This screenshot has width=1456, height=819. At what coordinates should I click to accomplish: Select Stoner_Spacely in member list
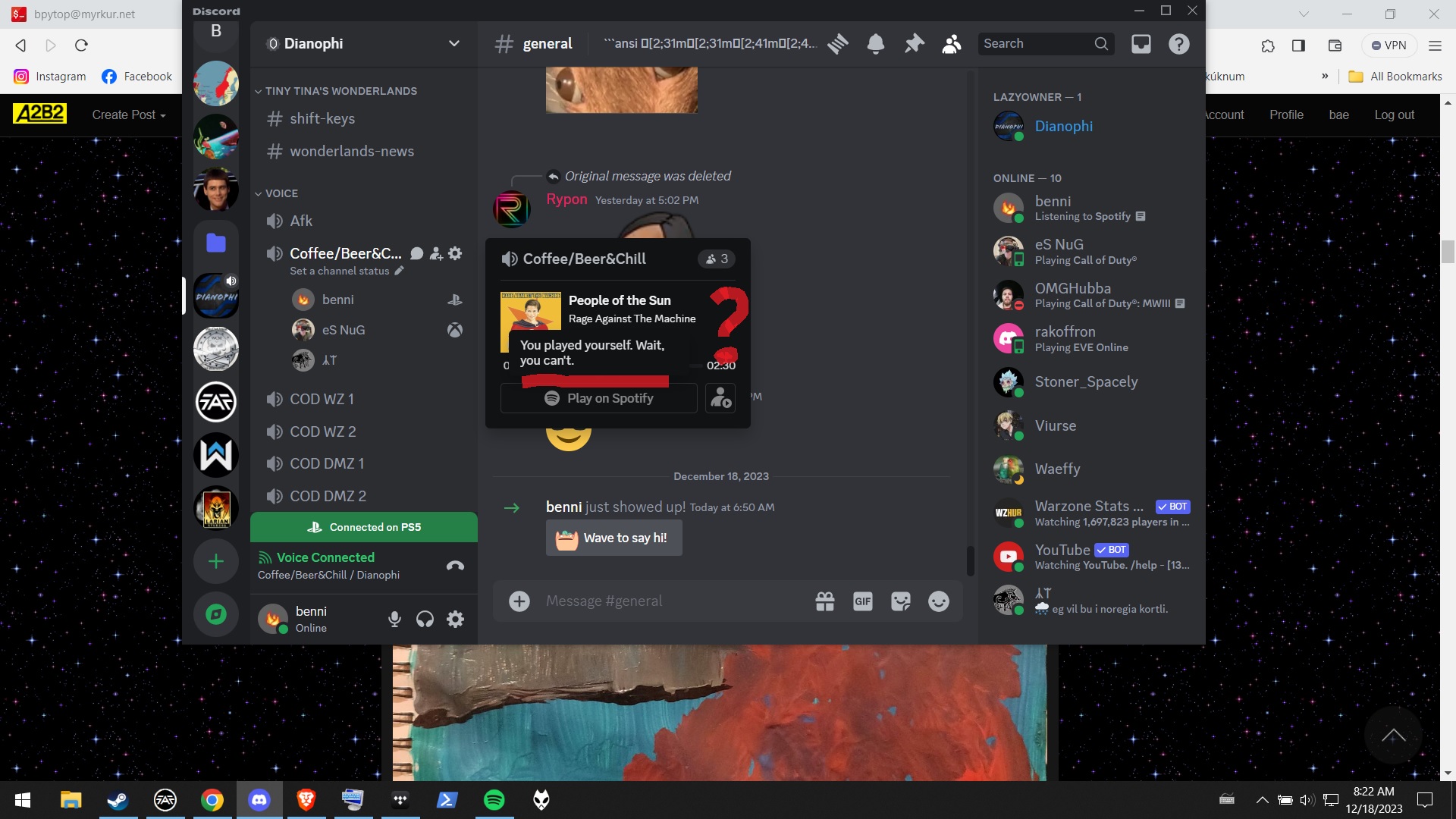coord(1090,381)
